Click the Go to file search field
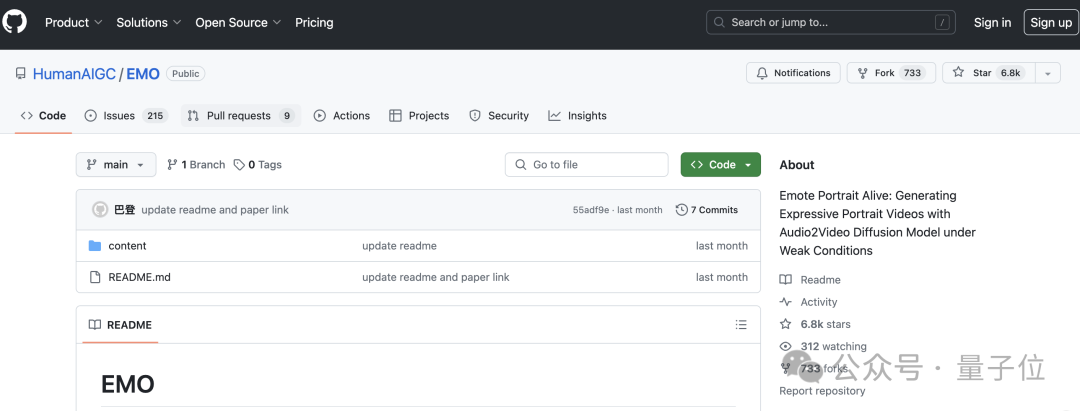Image resolution: width=1080 pixels, height=411 pixels. (587, 165)
